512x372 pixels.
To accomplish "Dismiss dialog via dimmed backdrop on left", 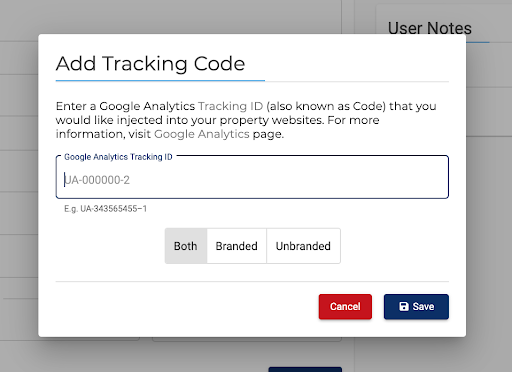I will coord(19,187).
